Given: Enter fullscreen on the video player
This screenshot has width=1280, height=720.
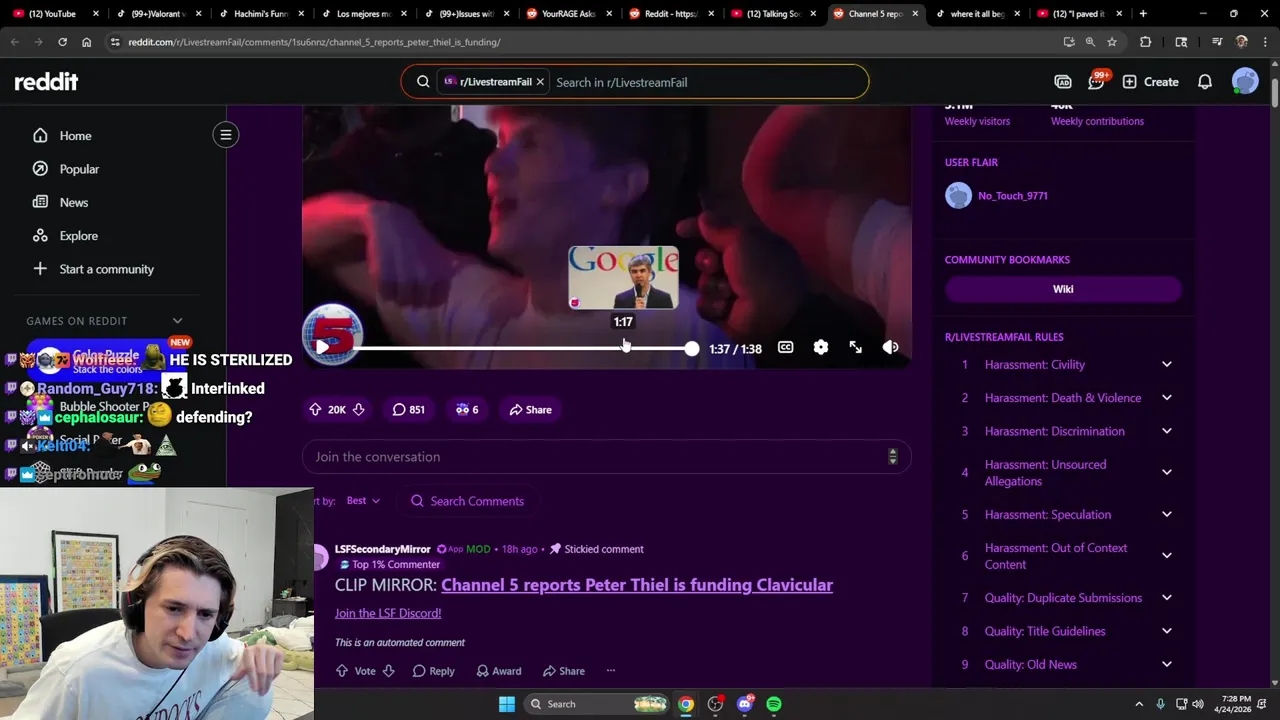Looking at the screenshot, I should 856,347.
